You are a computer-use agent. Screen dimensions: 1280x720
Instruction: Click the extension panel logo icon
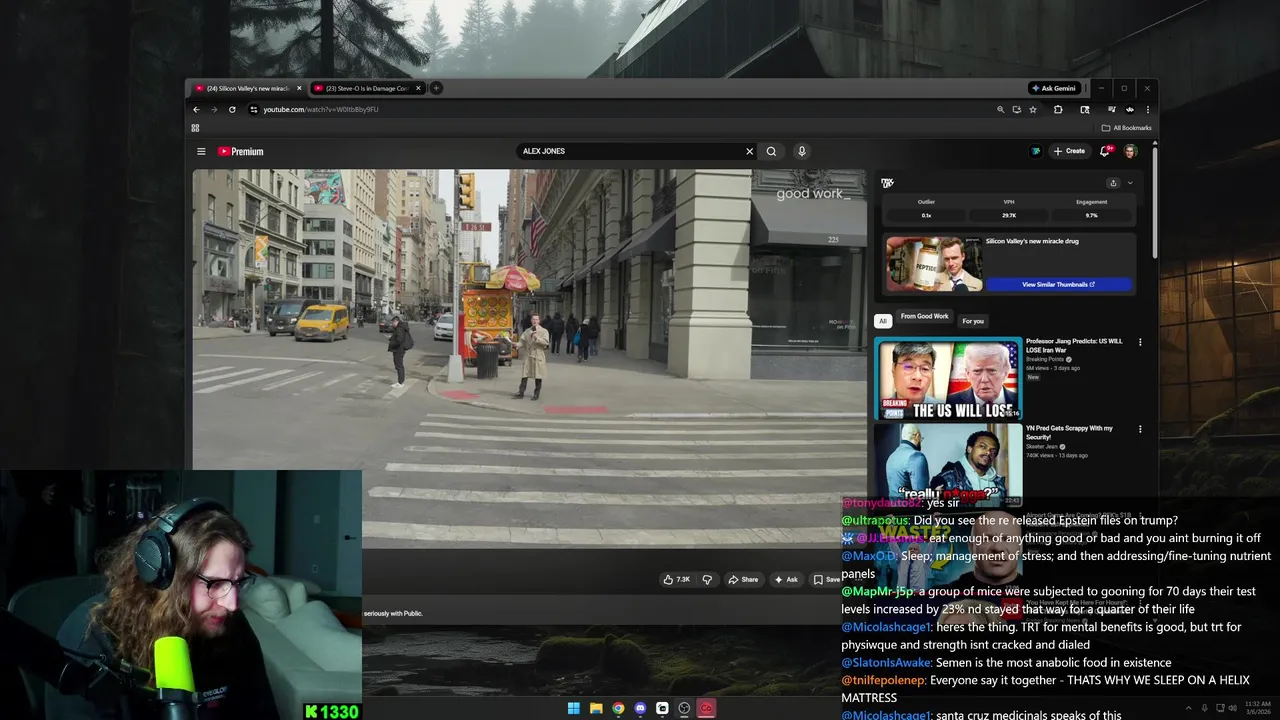887,183
